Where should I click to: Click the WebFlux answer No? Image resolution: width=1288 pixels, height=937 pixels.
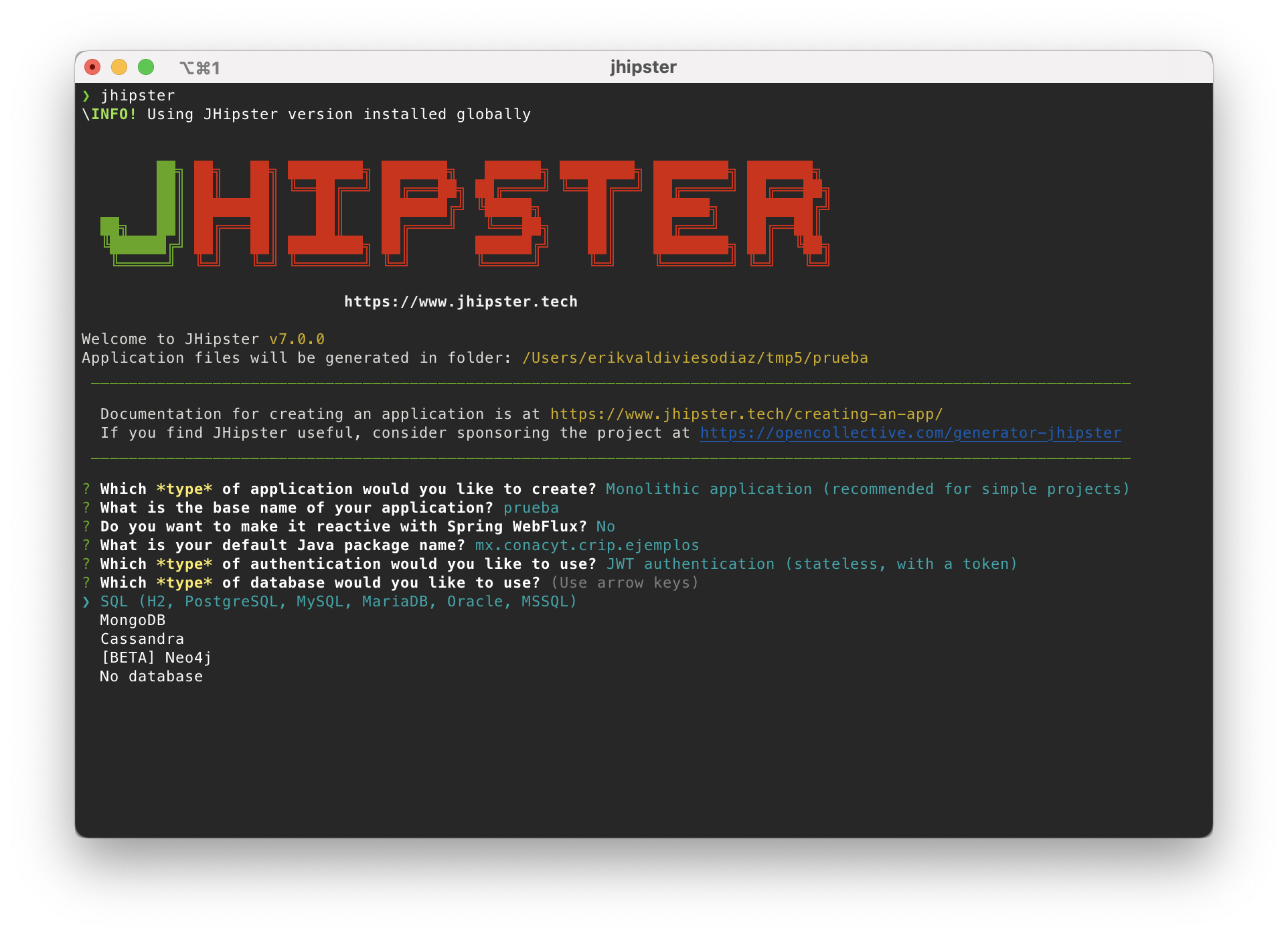(x=606, y=527)
